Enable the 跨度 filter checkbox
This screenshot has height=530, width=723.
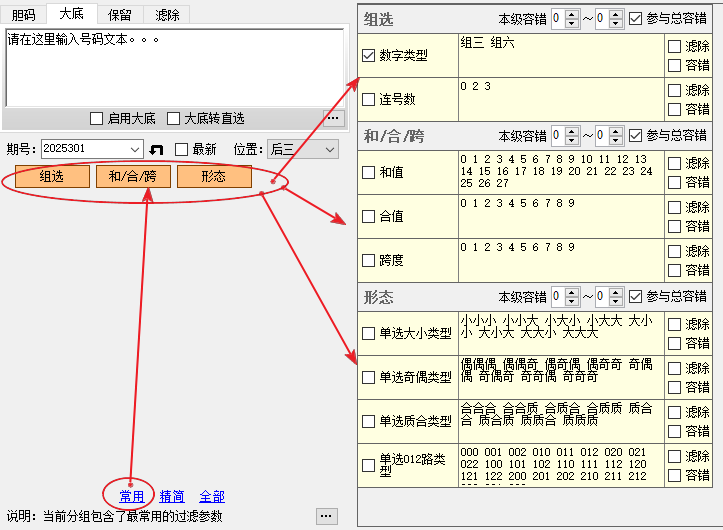[x=368, y=260]
